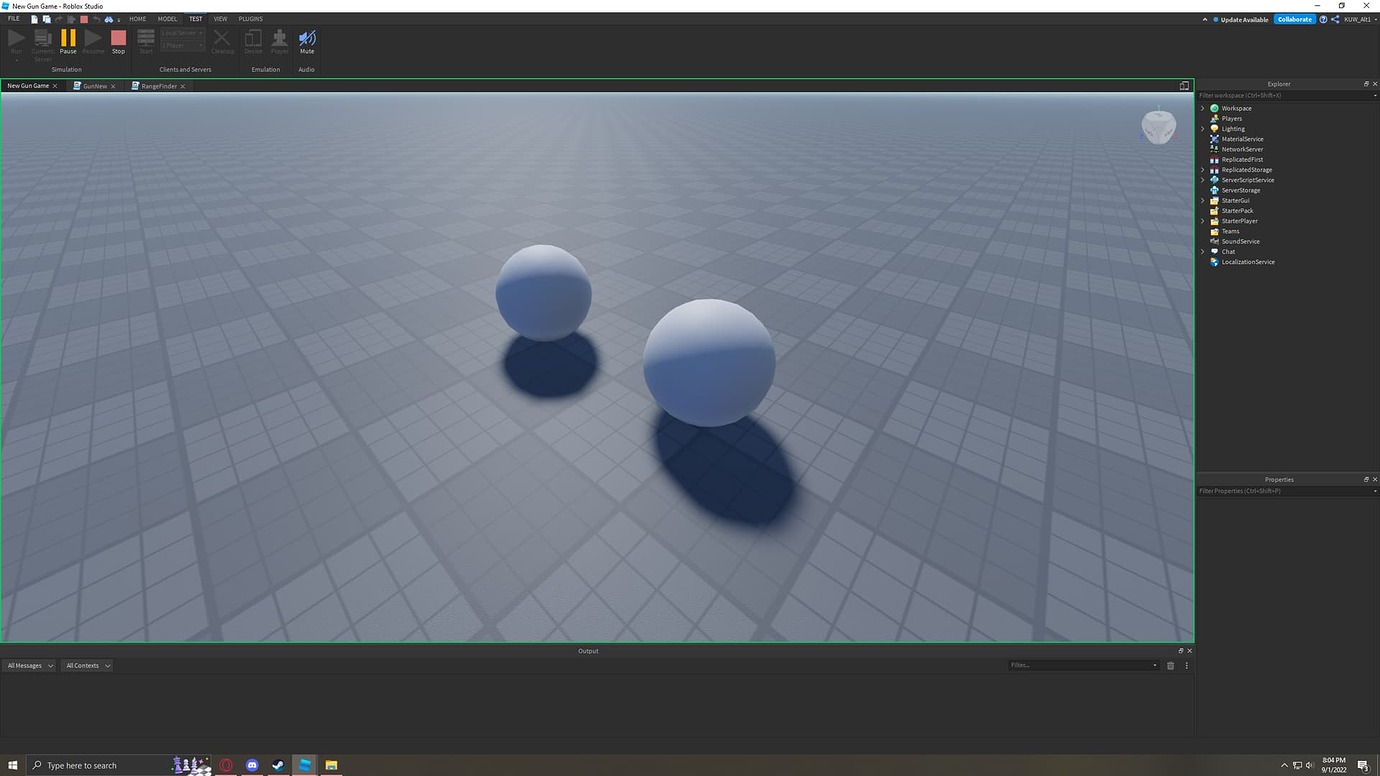Click the Lighting service icon

tap(1213, 128)
